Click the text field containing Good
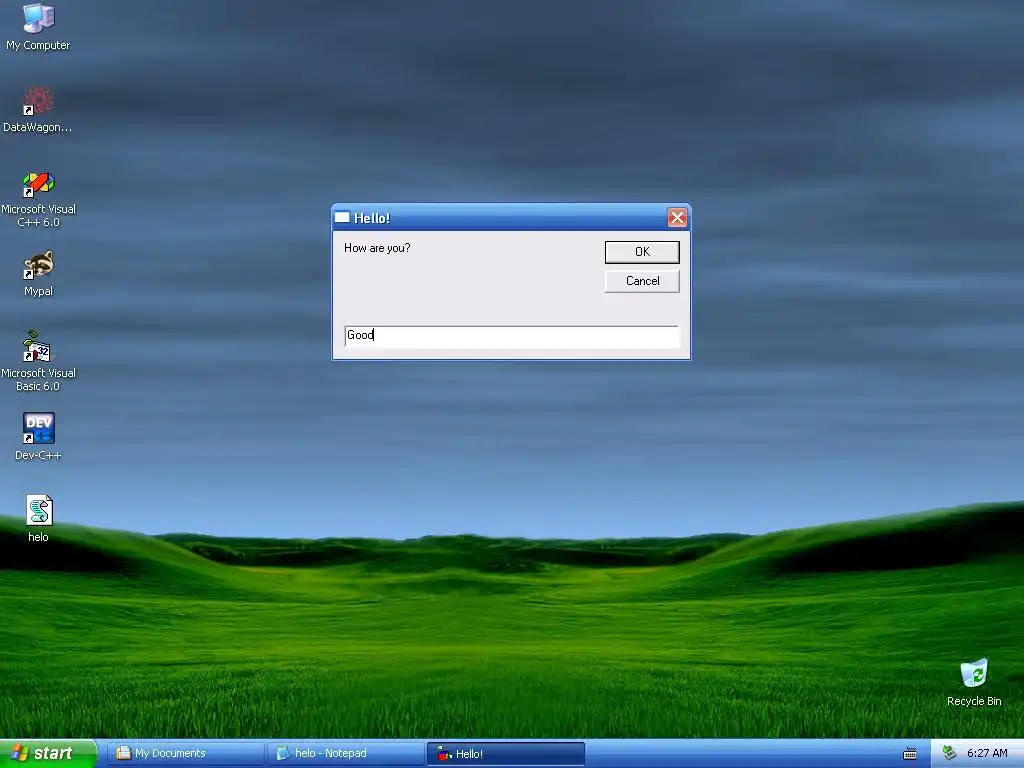The height and width of the screenshot is (768, 1024). click(x=511, y=336)
